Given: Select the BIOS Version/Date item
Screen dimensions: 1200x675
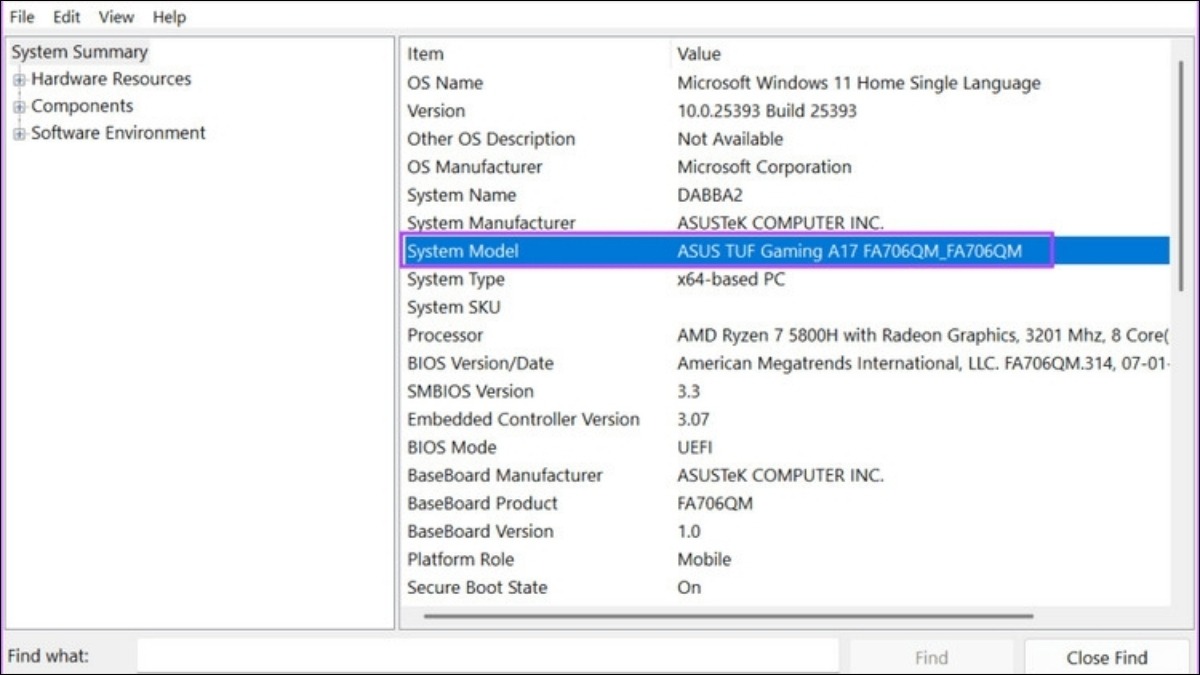Looking at the screenshot, I should pos(480,363).
